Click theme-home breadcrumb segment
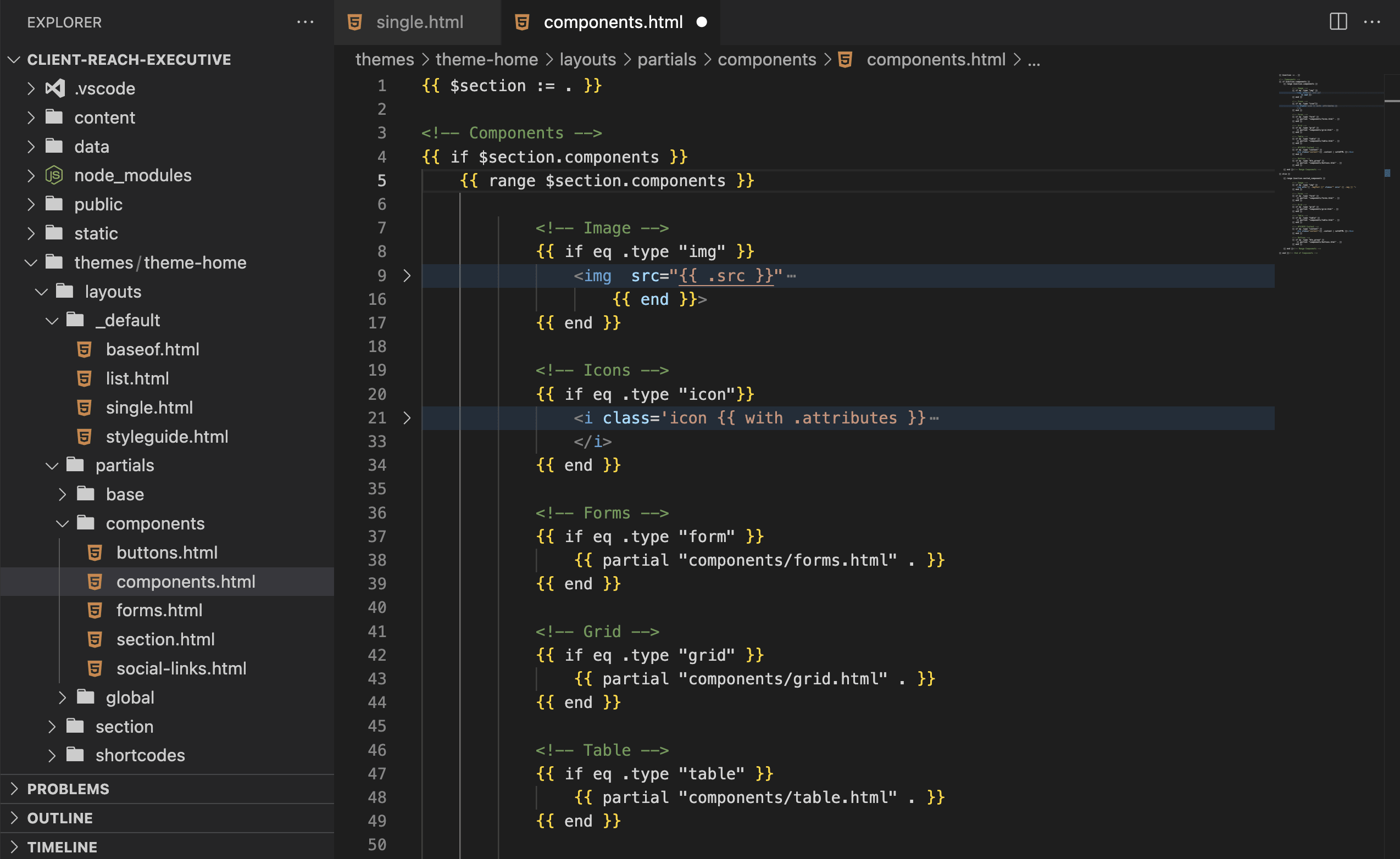The height and width of the screenshot is (859, 1400). pyautogui.click(x=487, y=59)
